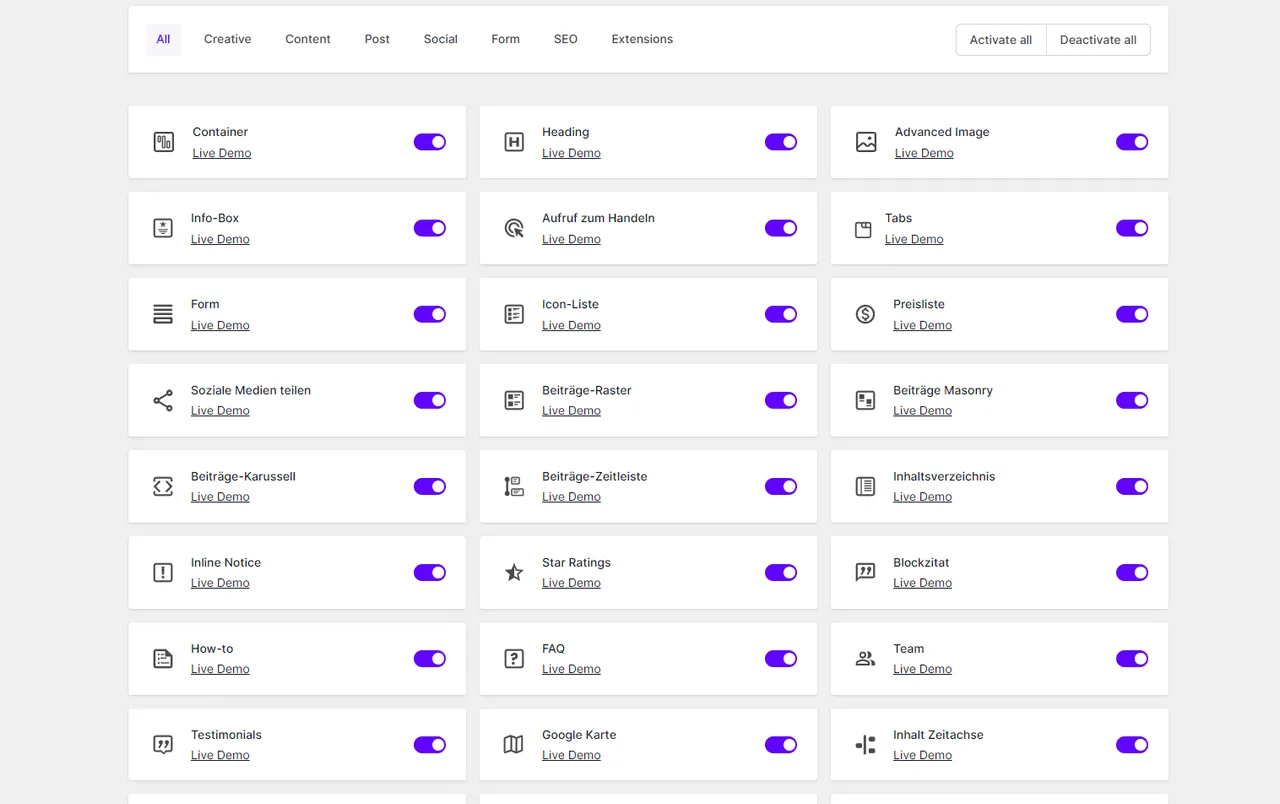The image size is (1280, 804).
Task: Open Live Demo link for Blockzitat
Action: (922, 583)
